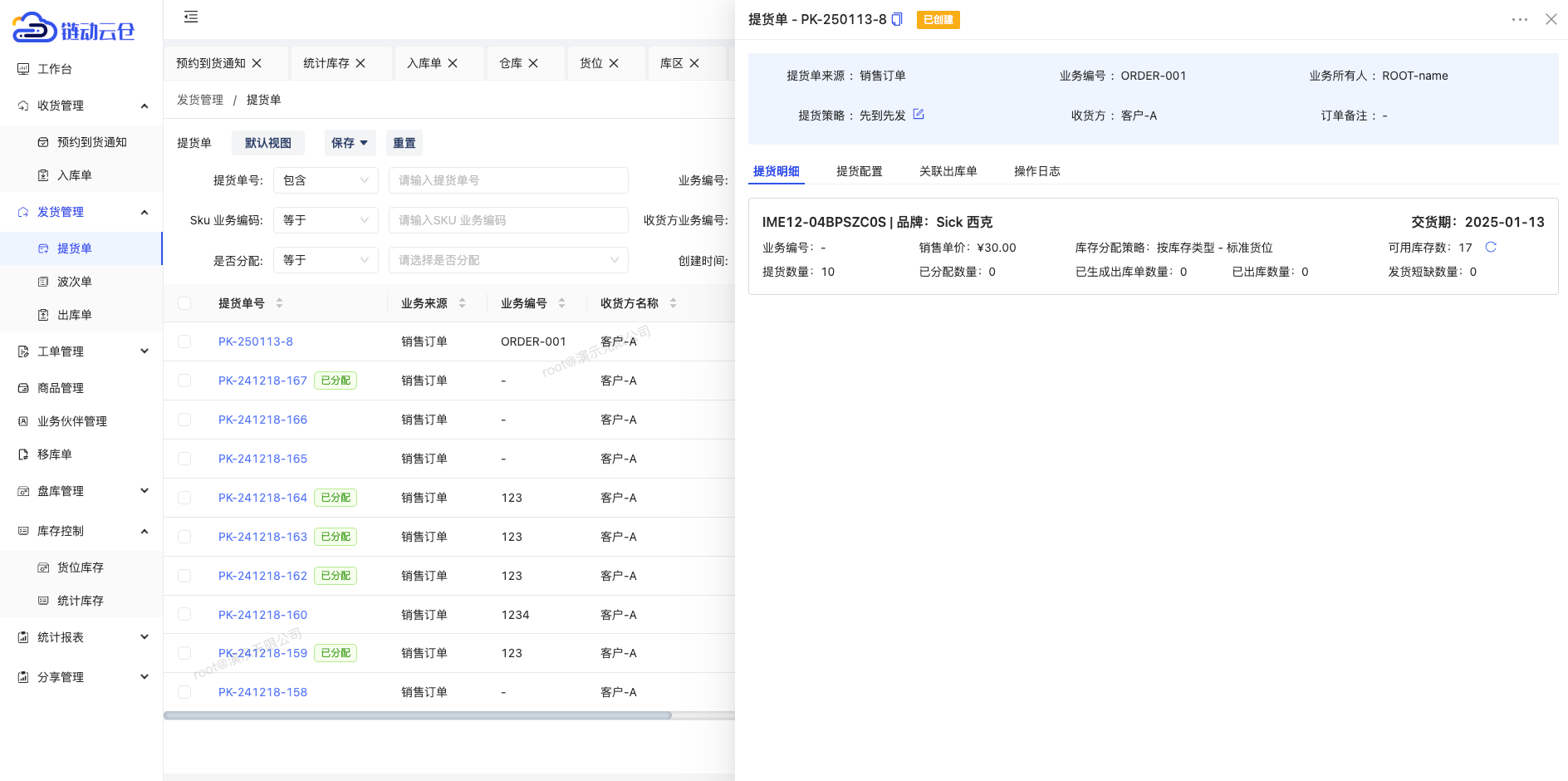Switch to the 提货配置 tab
The width and height of the screenshot is (1568, 781).
859,171
